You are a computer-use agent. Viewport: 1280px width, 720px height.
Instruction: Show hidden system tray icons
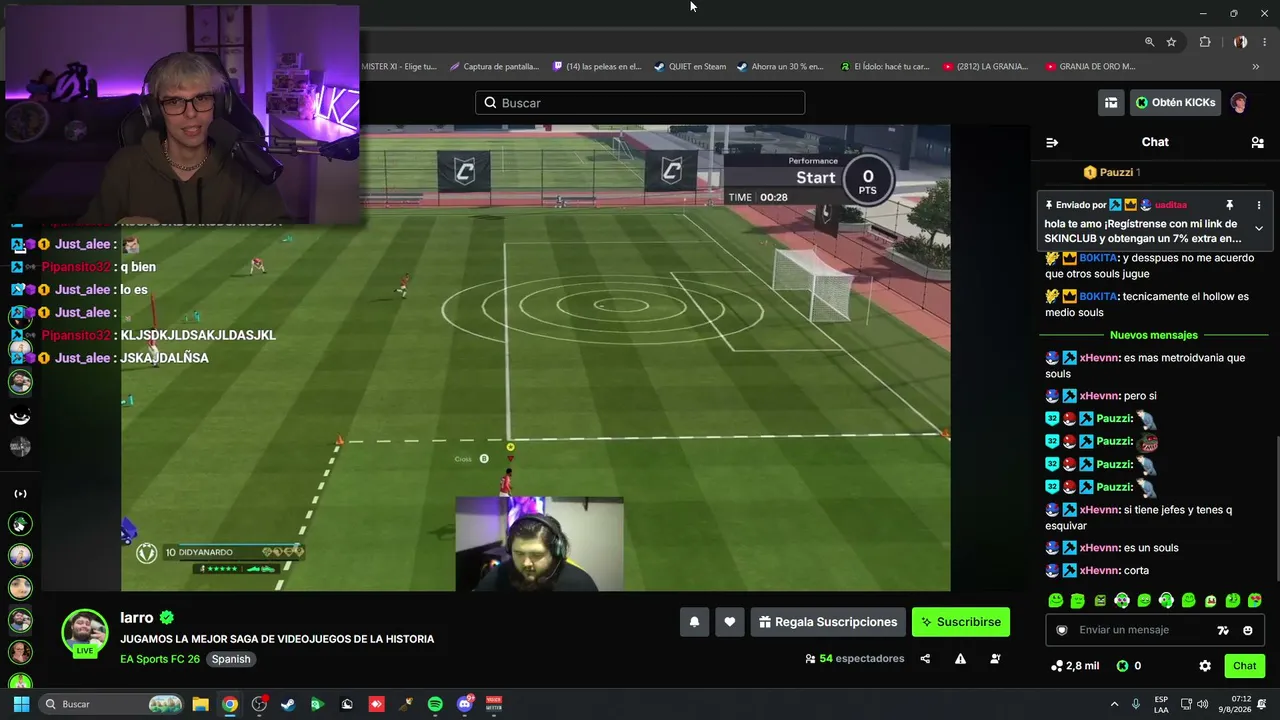point(1114,704)
